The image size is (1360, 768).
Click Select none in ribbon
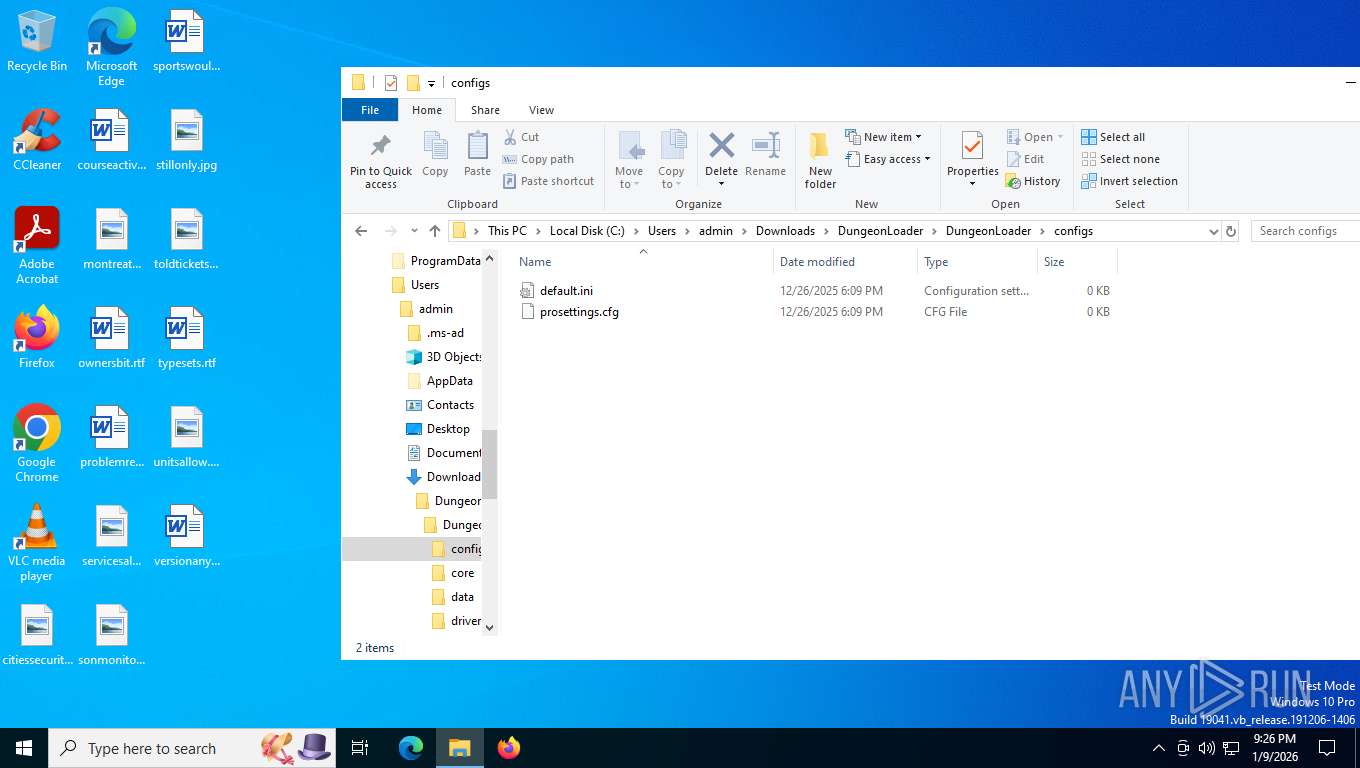point(1120,159)
